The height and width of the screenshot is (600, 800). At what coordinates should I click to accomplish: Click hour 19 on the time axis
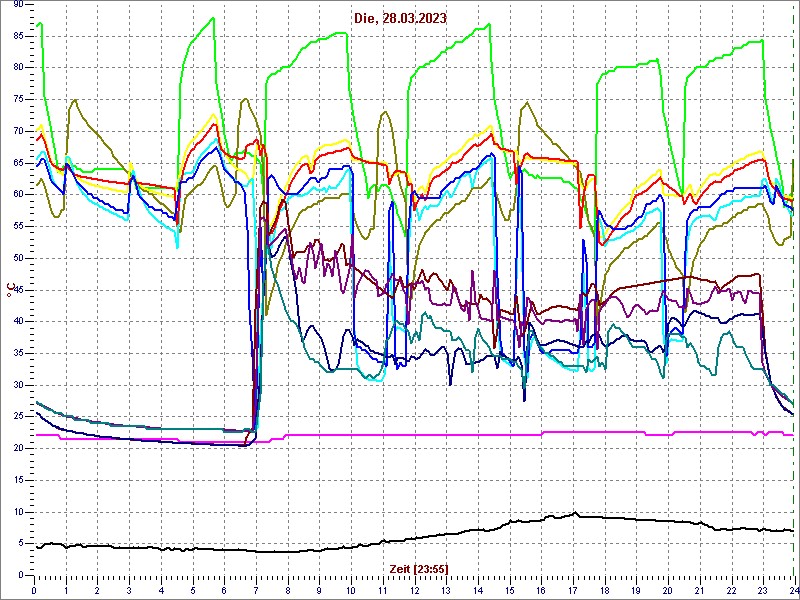[636, 590]
